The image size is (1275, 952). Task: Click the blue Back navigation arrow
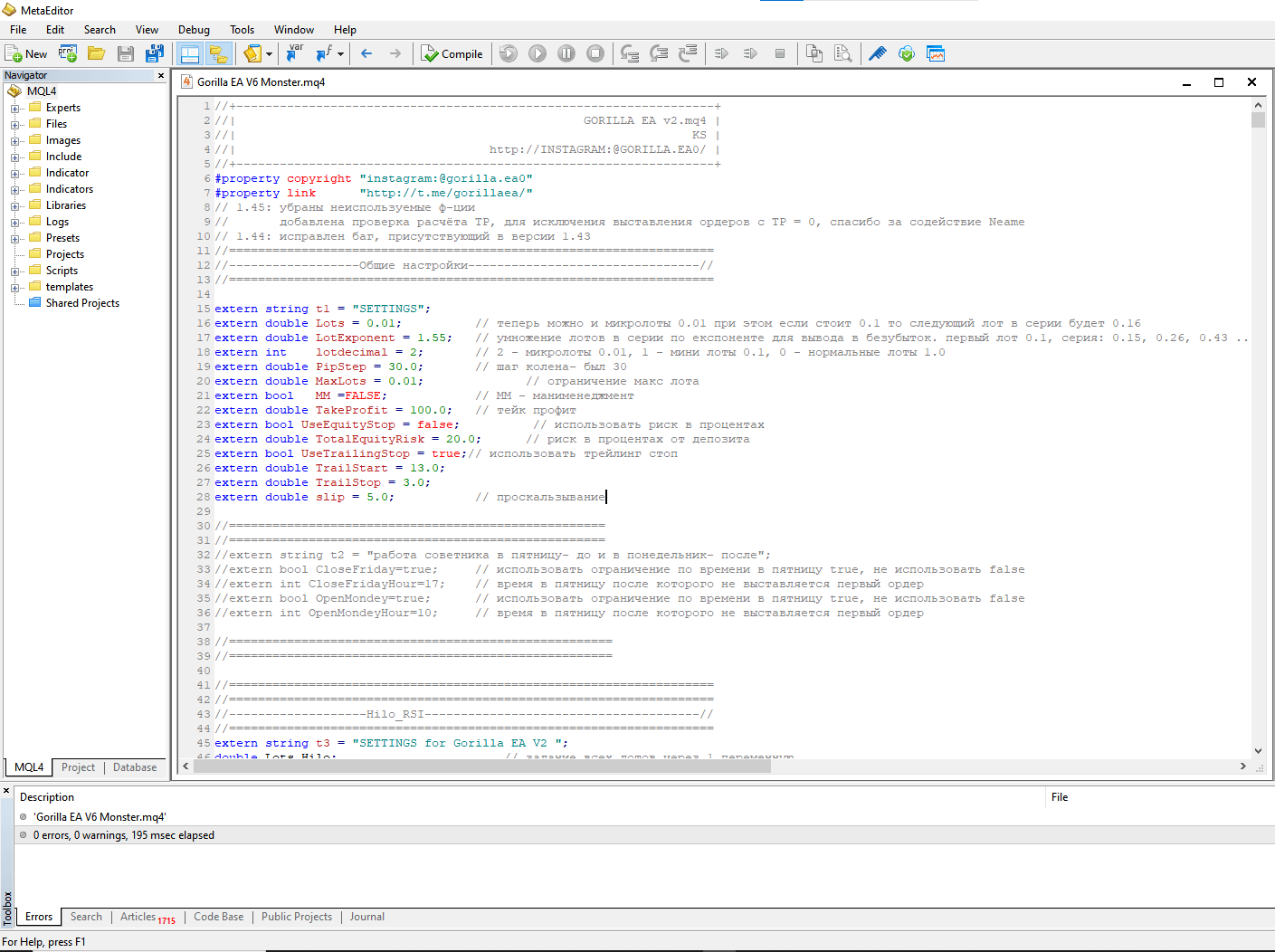(366, 53)
